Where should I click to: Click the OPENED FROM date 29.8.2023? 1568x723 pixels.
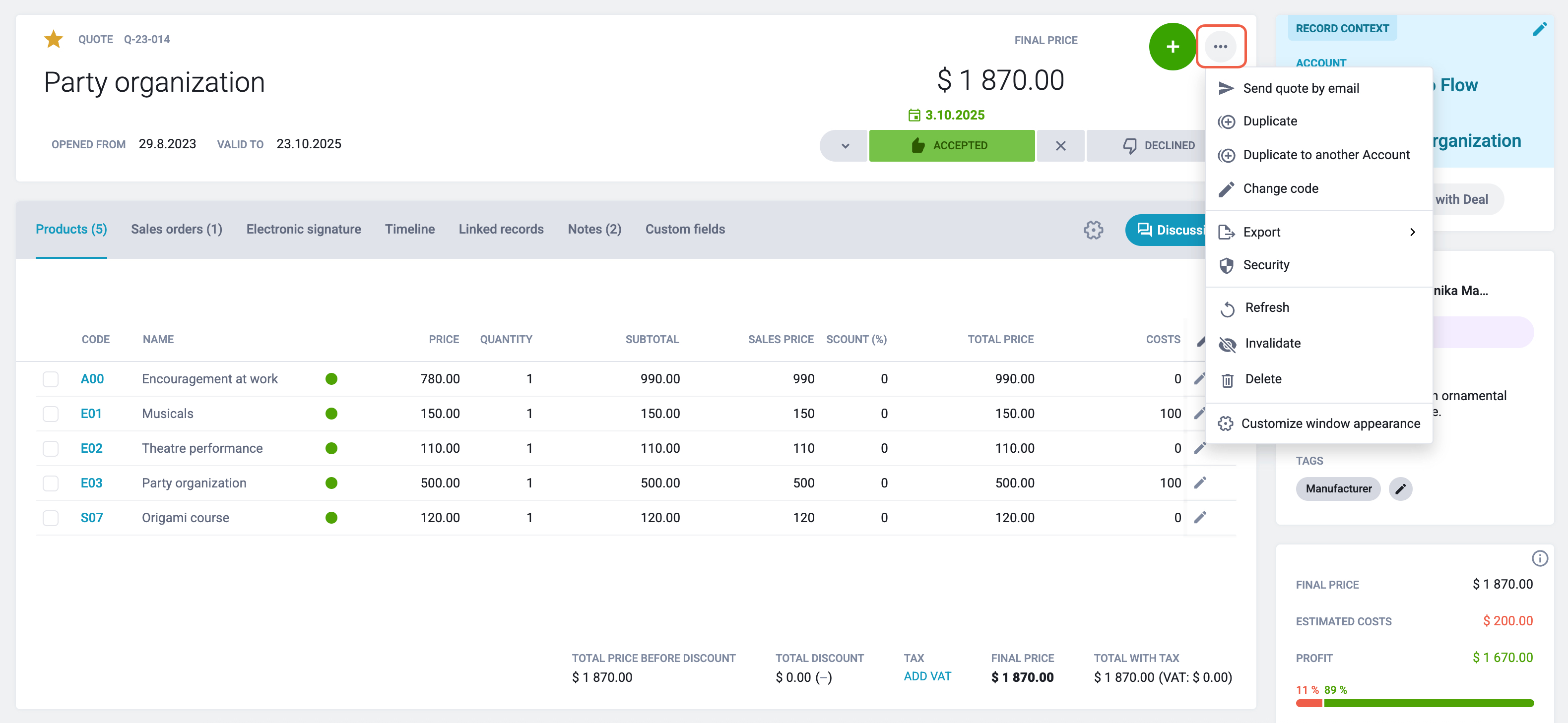(x=167, y=144)
